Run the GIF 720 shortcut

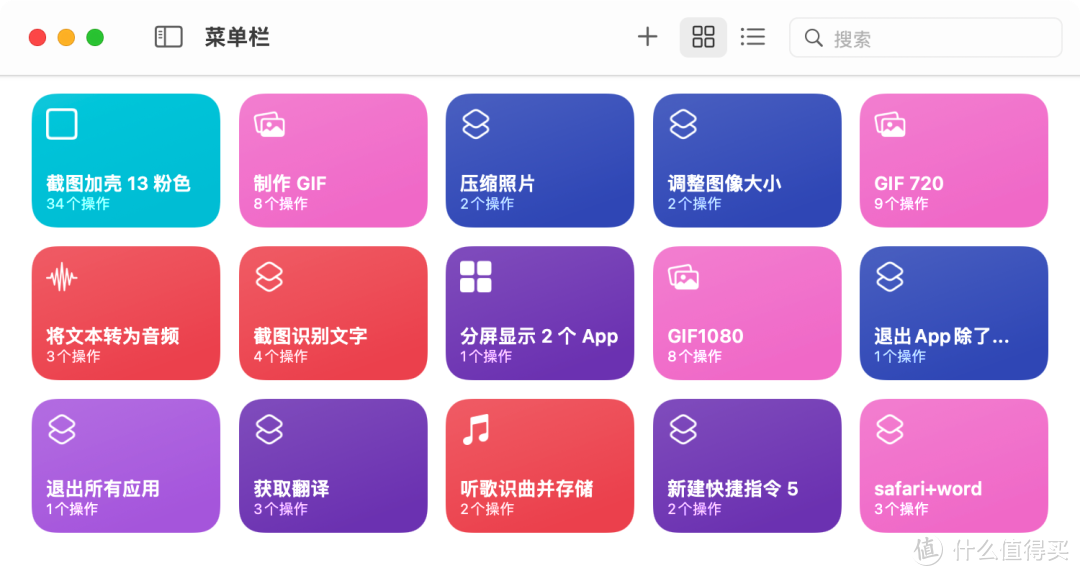(954, 161)
